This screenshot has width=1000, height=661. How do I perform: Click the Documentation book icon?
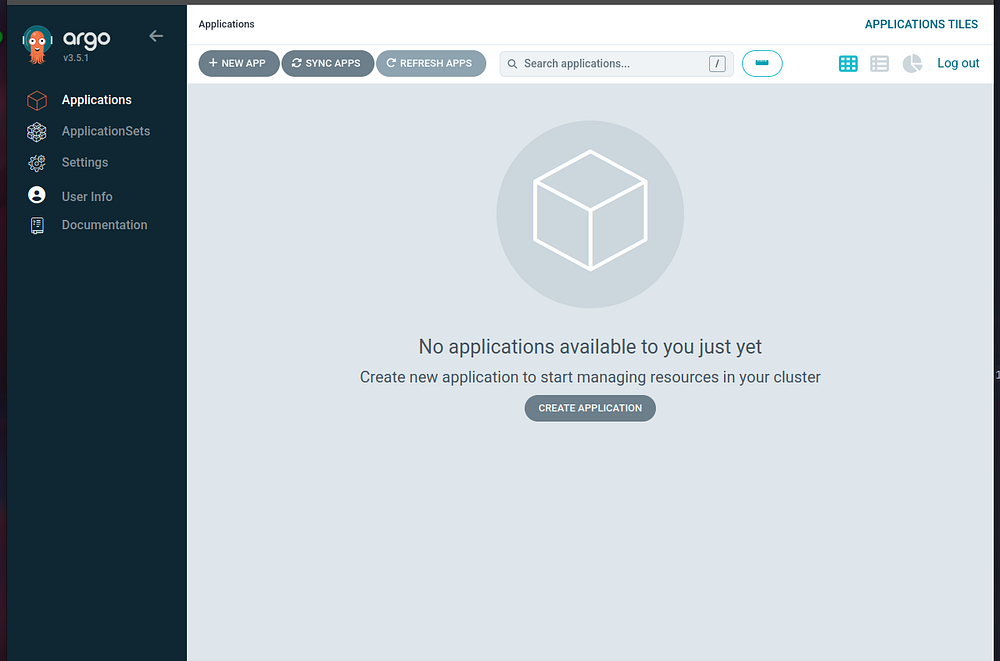(37, 225)
